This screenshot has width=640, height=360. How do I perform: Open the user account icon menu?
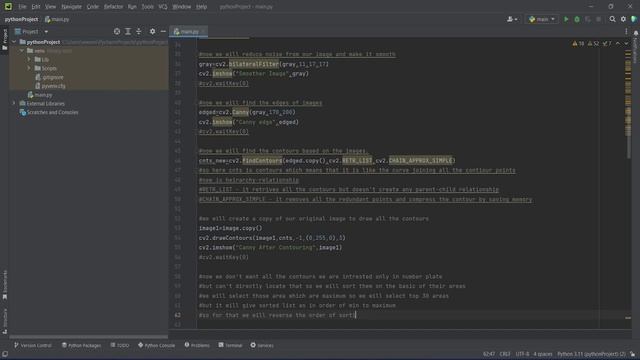[512, 19]
